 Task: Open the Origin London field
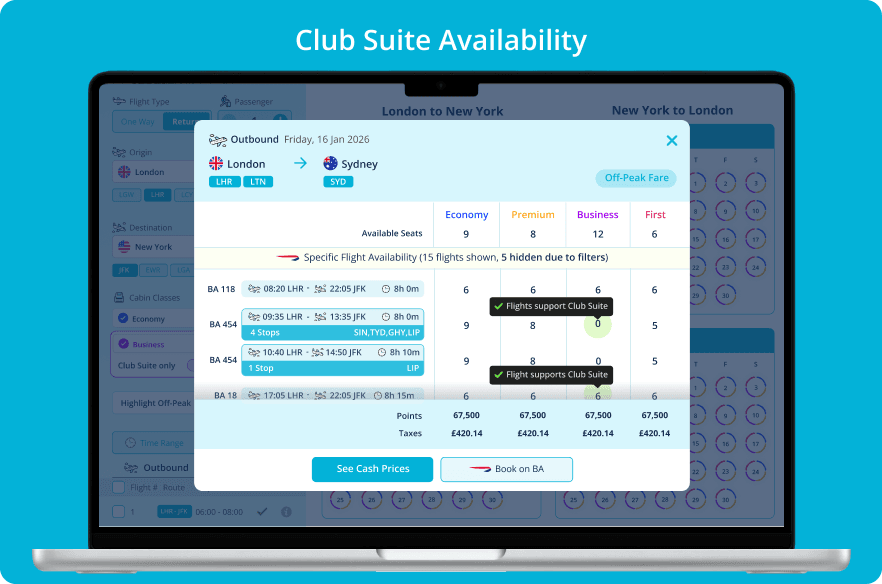pyautogui.click(x=154, y=172)
